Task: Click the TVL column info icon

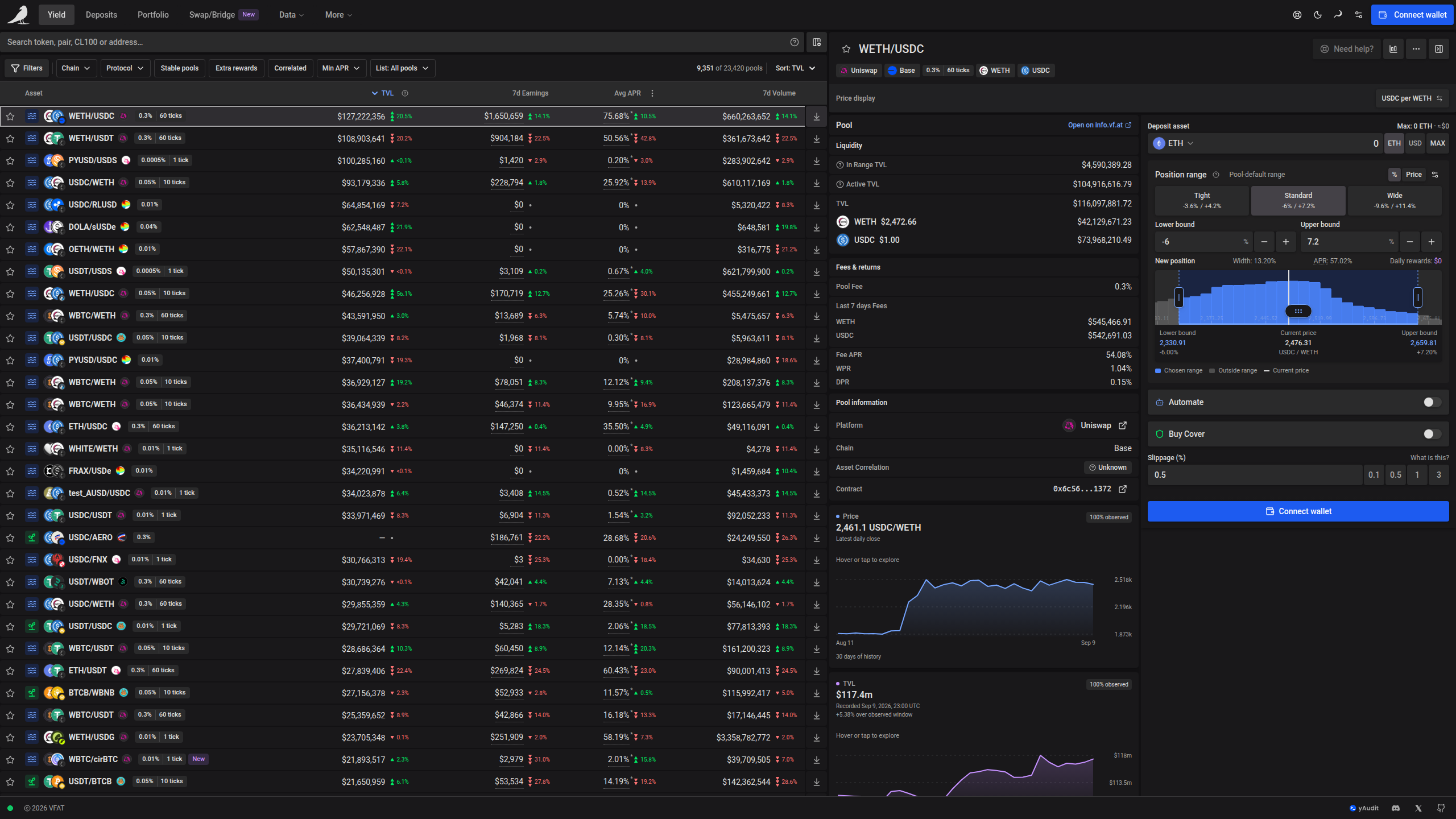Action: coord(405,93)
